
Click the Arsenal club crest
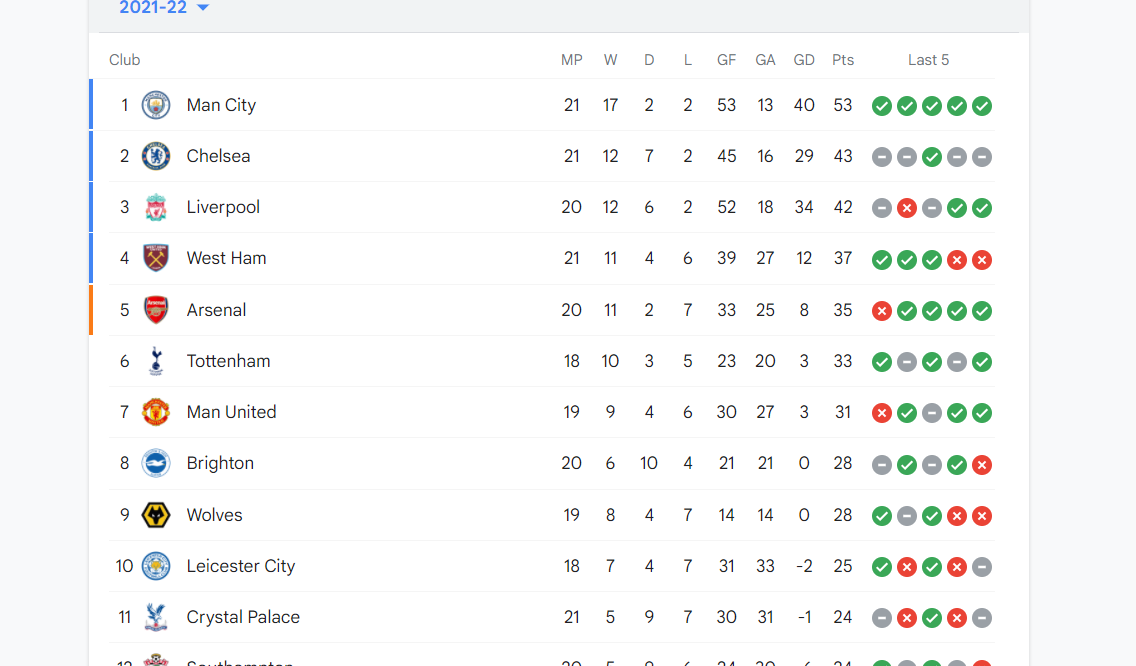pos(156,310)
